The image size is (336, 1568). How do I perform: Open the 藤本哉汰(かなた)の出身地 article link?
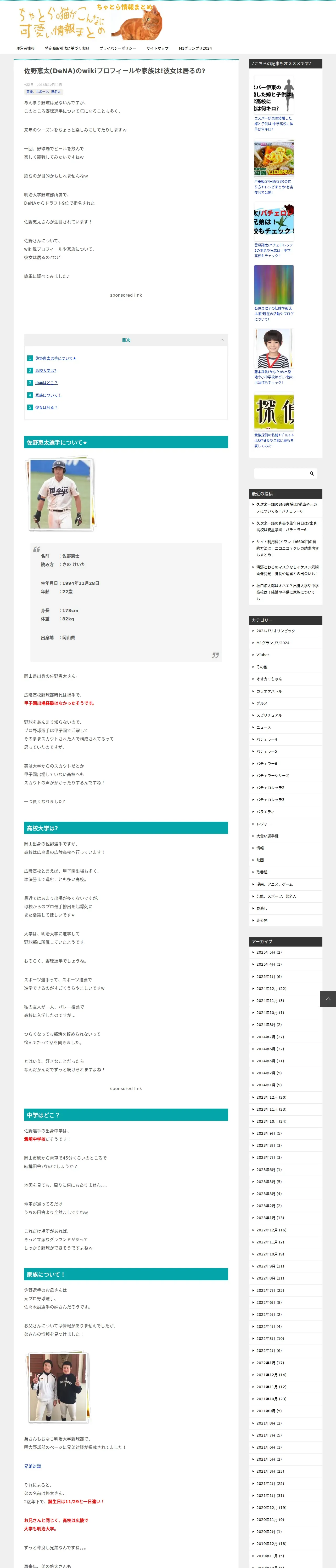[x=274, y=377]
